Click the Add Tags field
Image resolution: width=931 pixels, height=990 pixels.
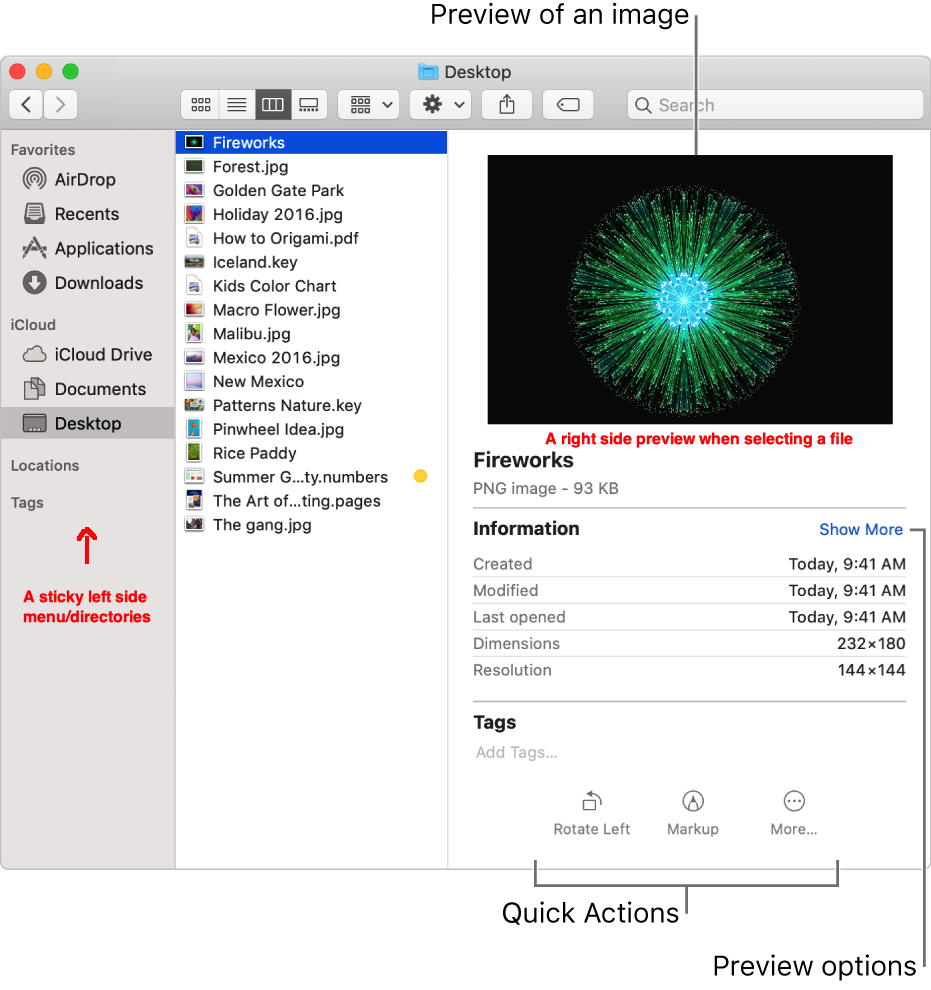[x=516, y=752]
